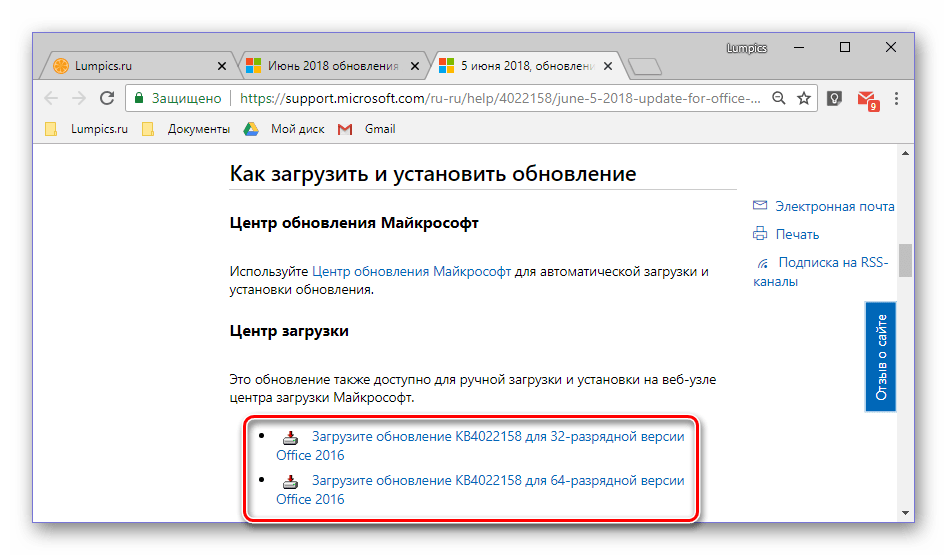Click the vertical scrollbar thumb
The image size is (947, 555).
(x=905, y=260)
